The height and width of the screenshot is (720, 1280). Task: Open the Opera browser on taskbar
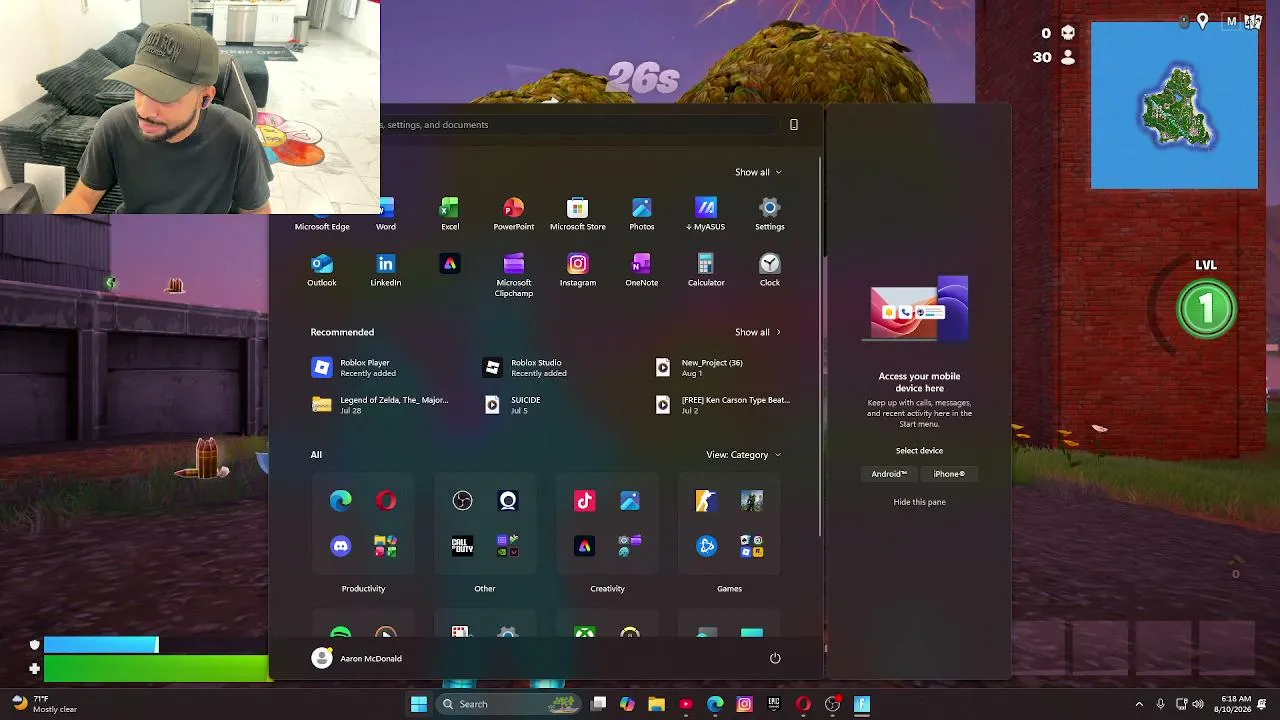click(x=803, y=704)
